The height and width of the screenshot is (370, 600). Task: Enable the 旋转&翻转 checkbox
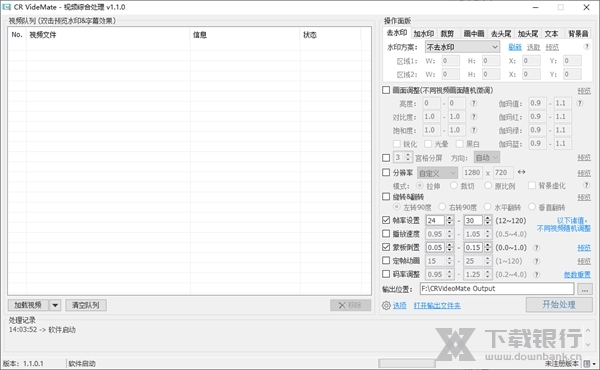tap(386, 197)
